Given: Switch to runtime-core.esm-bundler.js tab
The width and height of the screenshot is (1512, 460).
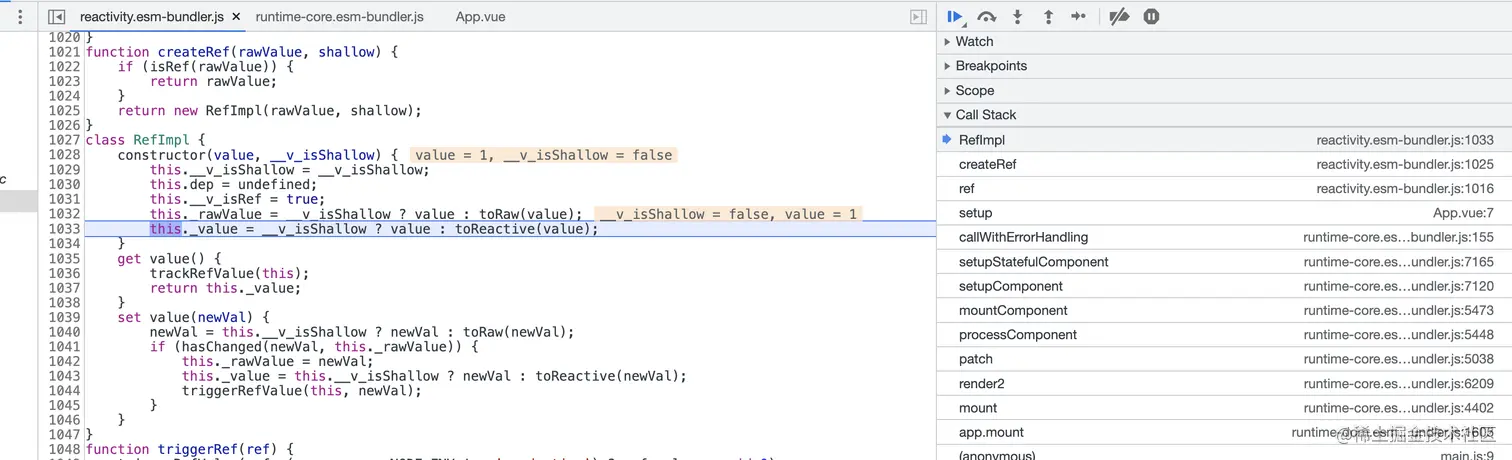Looking at the screenshot, I should pyautogui.click(x=339, y=17).
